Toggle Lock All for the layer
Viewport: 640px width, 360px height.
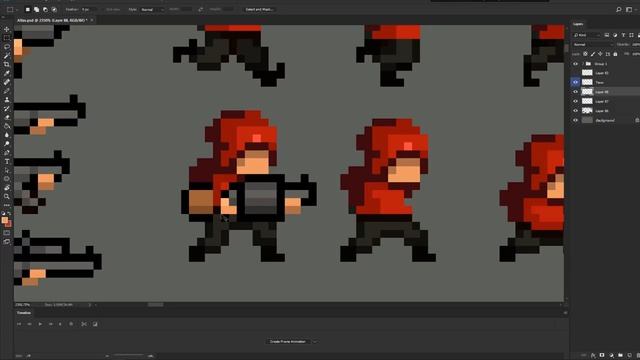pyautogui.click(x=616, y=54)
